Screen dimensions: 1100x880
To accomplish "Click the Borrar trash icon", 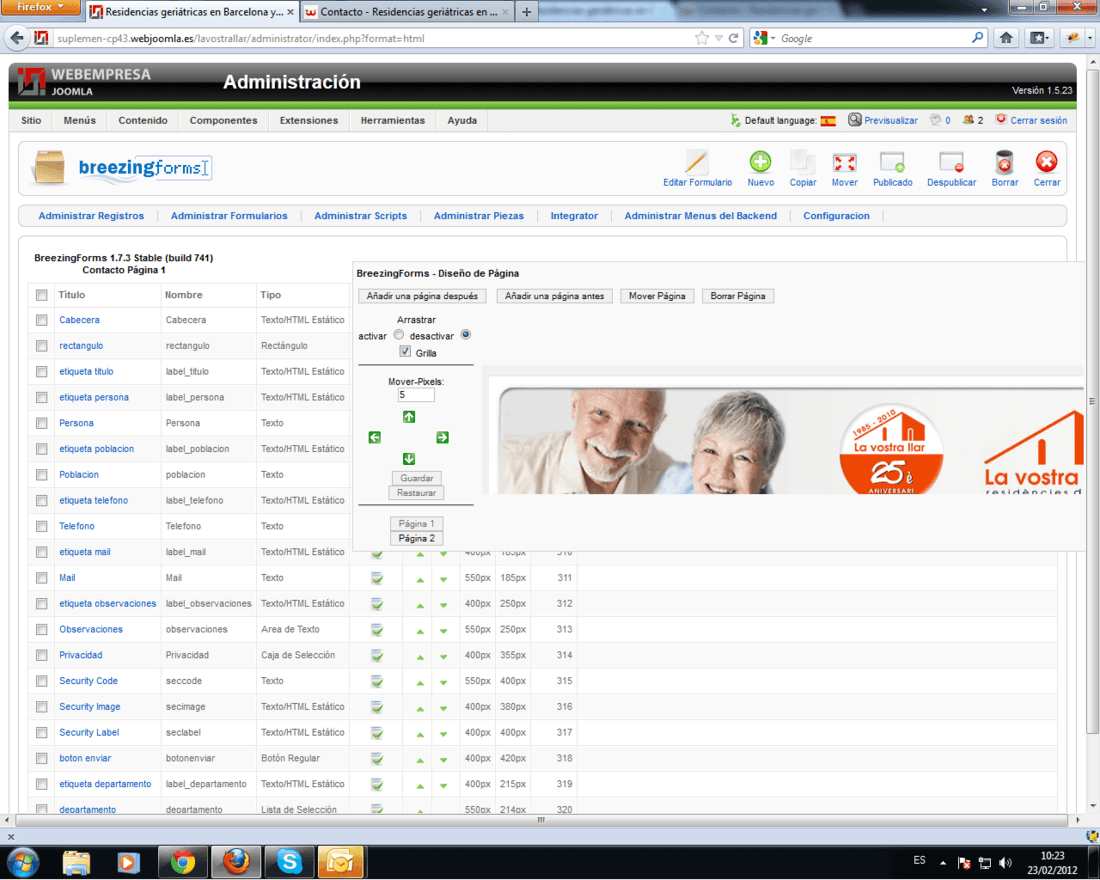I will click(1004, 162).
